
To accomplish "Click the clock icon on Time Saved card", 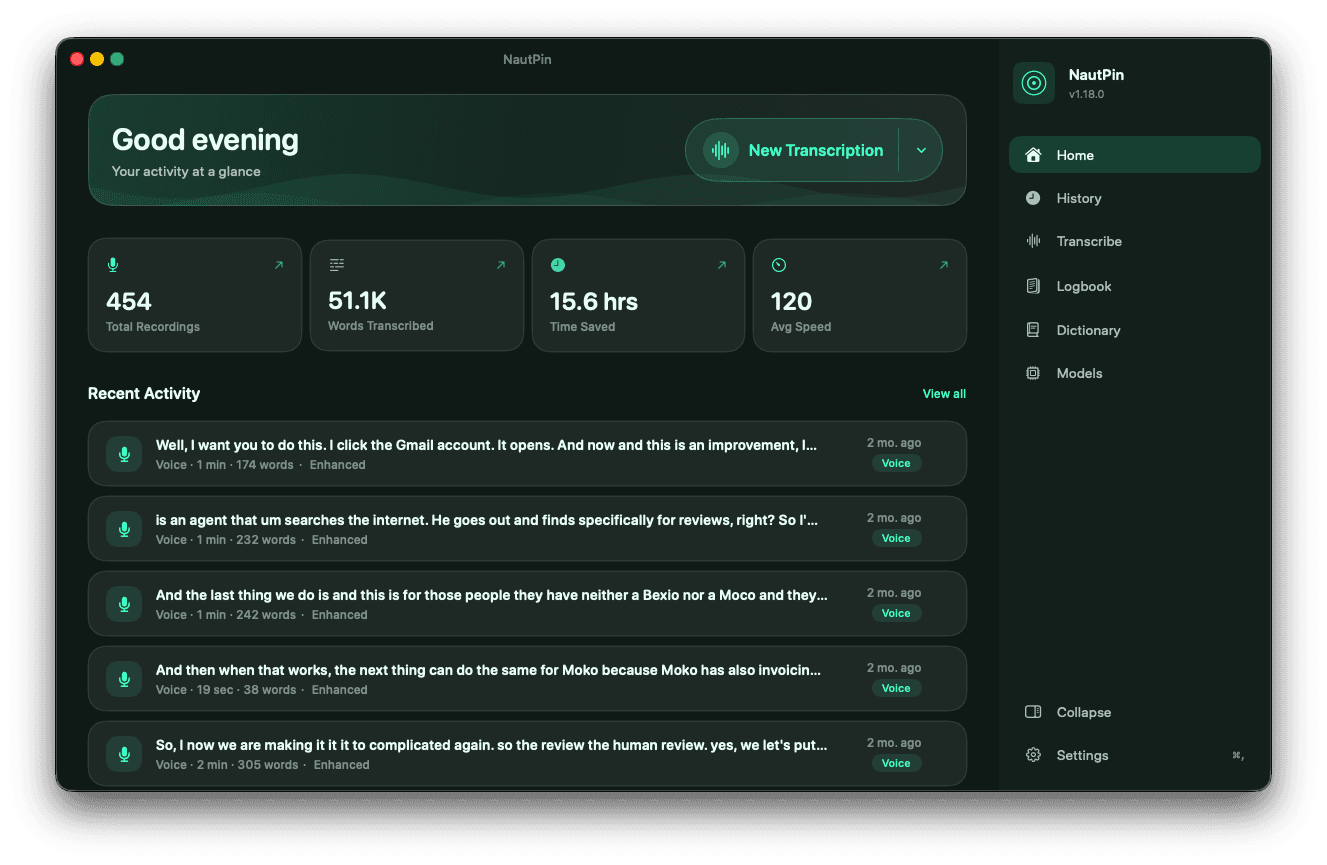I will pos(558,265).
